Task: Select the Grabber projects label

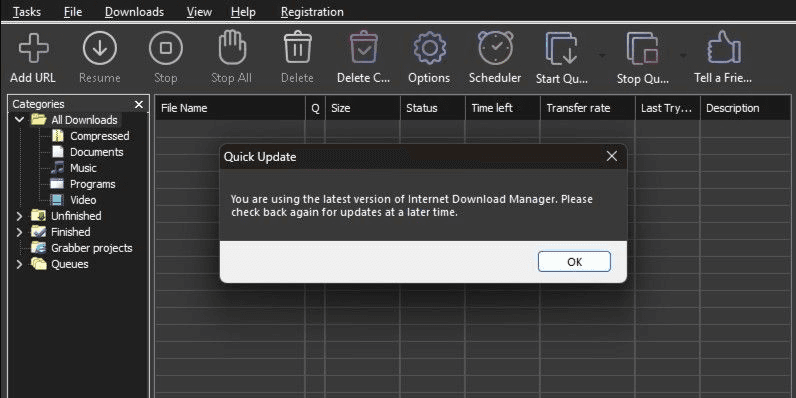Action: [92, 248]
